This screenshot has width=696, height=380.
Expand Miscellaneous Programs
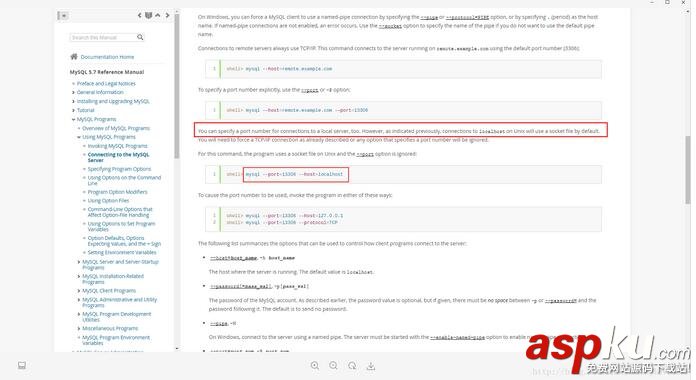point(79,329)
